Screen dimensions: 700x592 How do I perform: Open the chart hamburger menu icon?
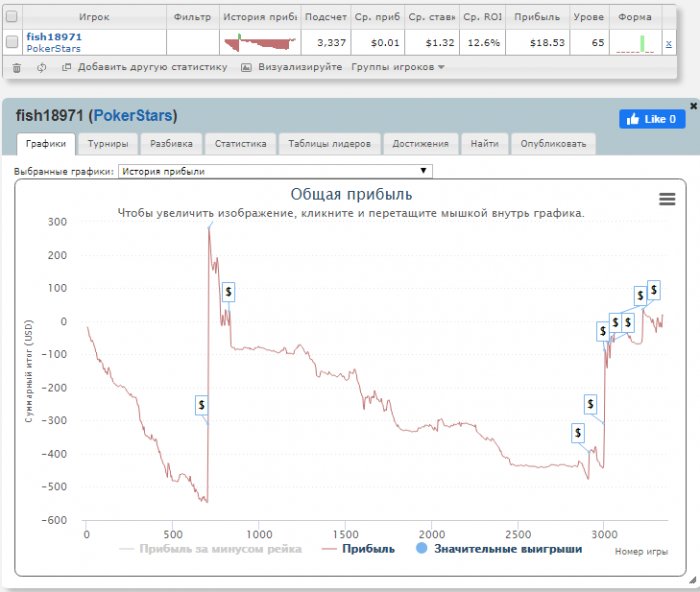[667, 199]
